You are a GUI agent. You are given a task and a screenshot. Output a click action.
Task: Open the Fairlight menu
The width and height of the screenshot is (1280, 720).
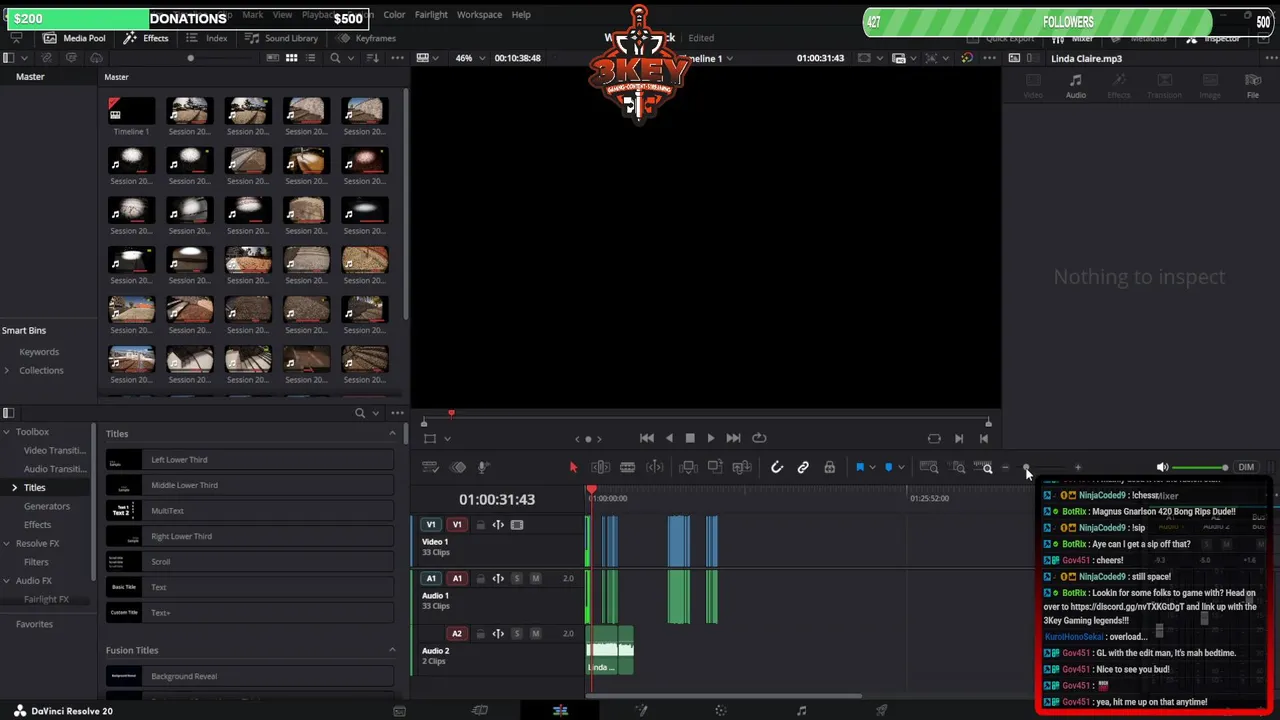click(431, 15)
